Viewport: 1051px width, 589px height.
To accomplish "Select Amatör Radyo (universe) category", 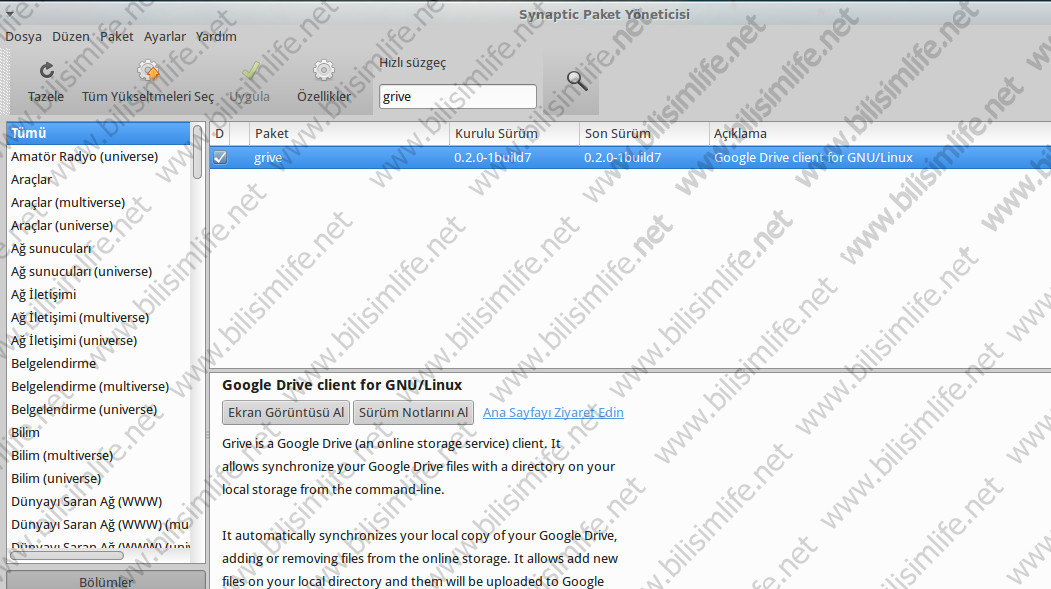I will [84, 156].
